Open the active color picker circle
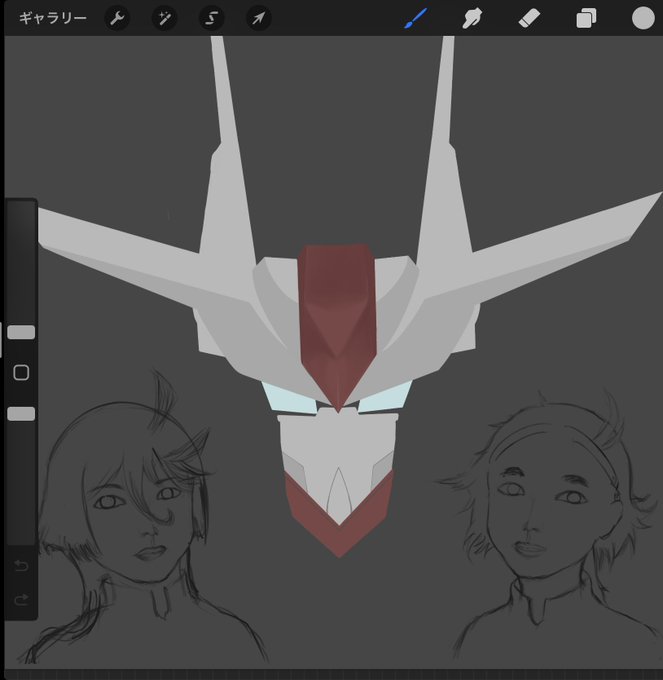 tap(643, 18)
